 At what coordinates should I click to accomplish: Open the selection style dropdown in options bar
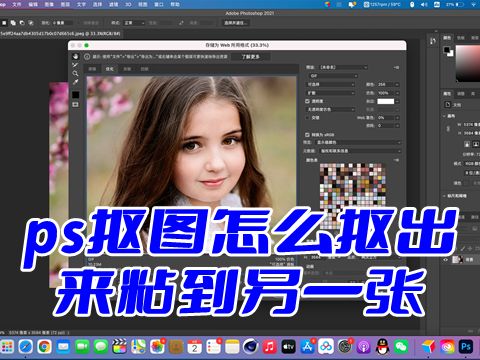[x=134, y=23]
